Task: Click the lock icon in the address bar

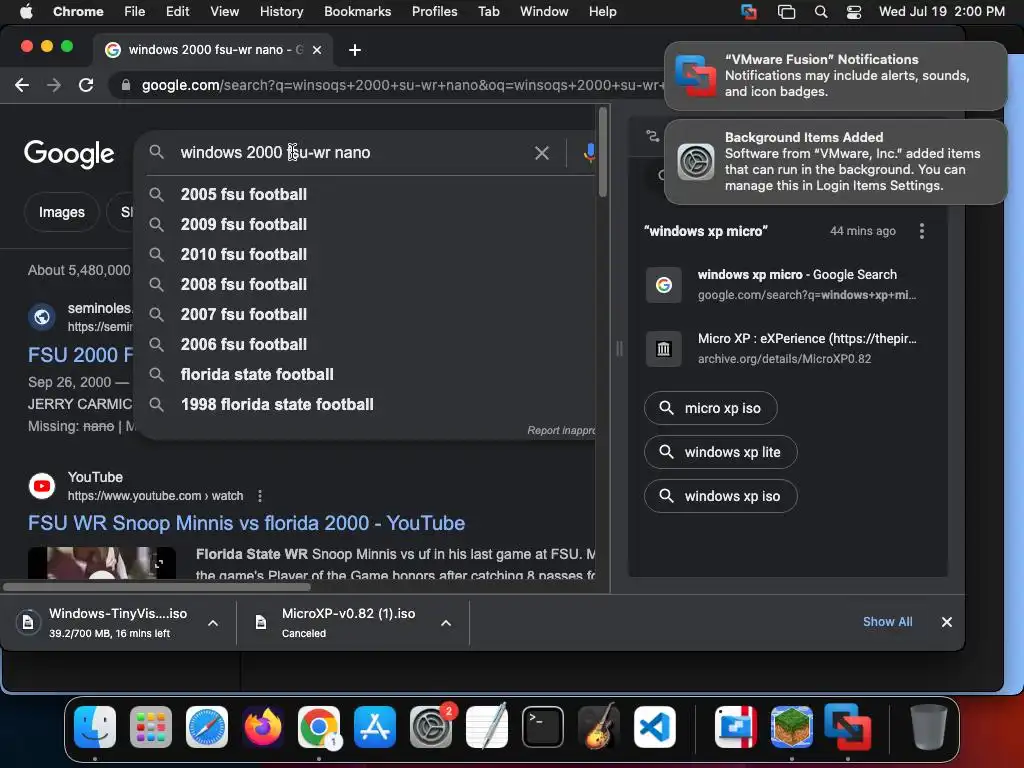Action: (x=126, y=85)
